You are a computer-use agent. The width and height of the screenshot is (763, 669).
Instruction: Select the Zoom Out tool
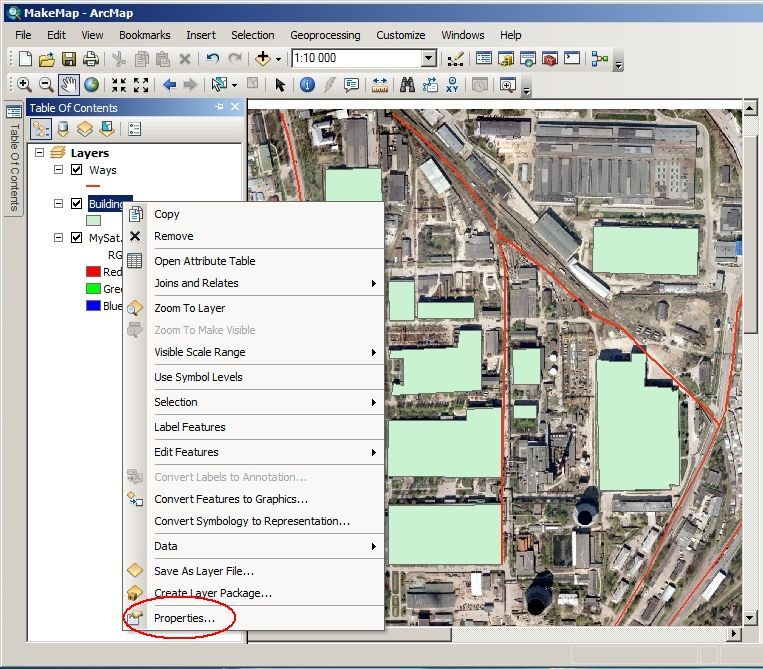point(46,85)
